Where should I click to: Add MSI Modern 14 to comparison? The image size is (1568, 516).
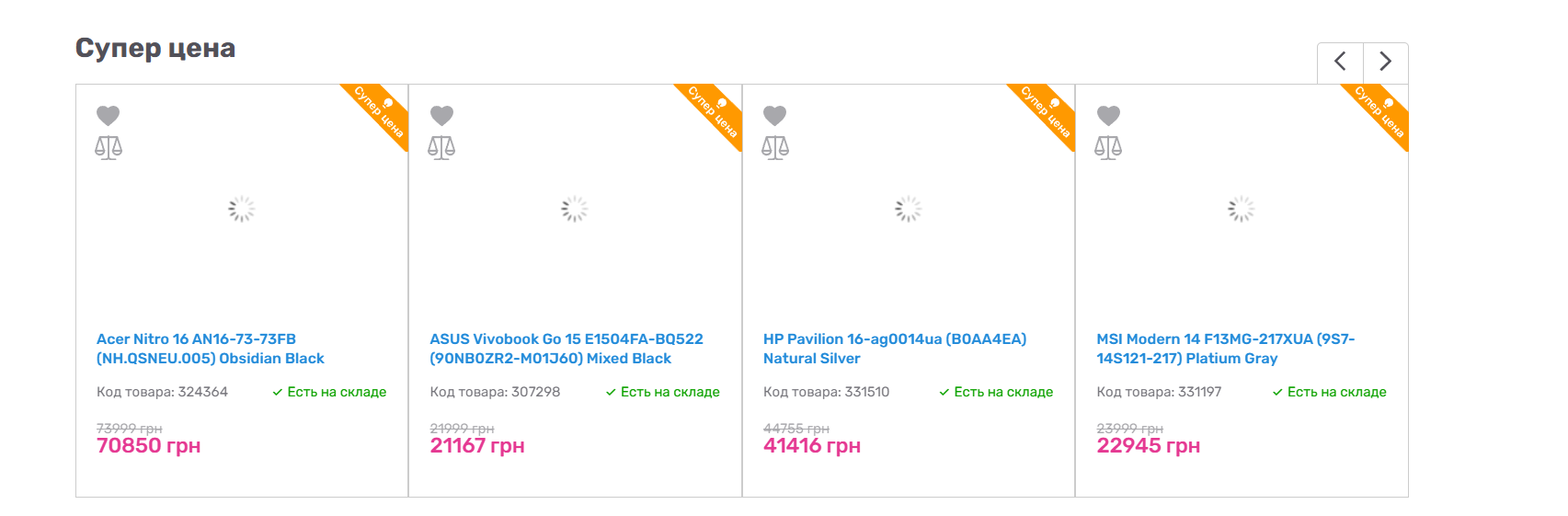[1108, 147]
